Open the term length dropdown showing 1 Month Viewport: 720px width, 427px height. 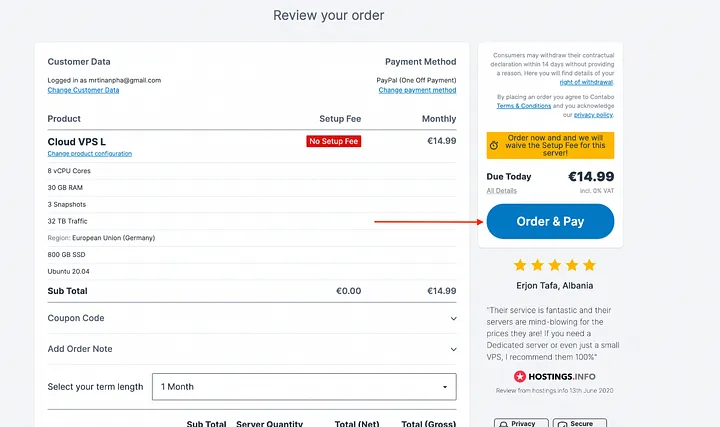click(x=304, y=387)
